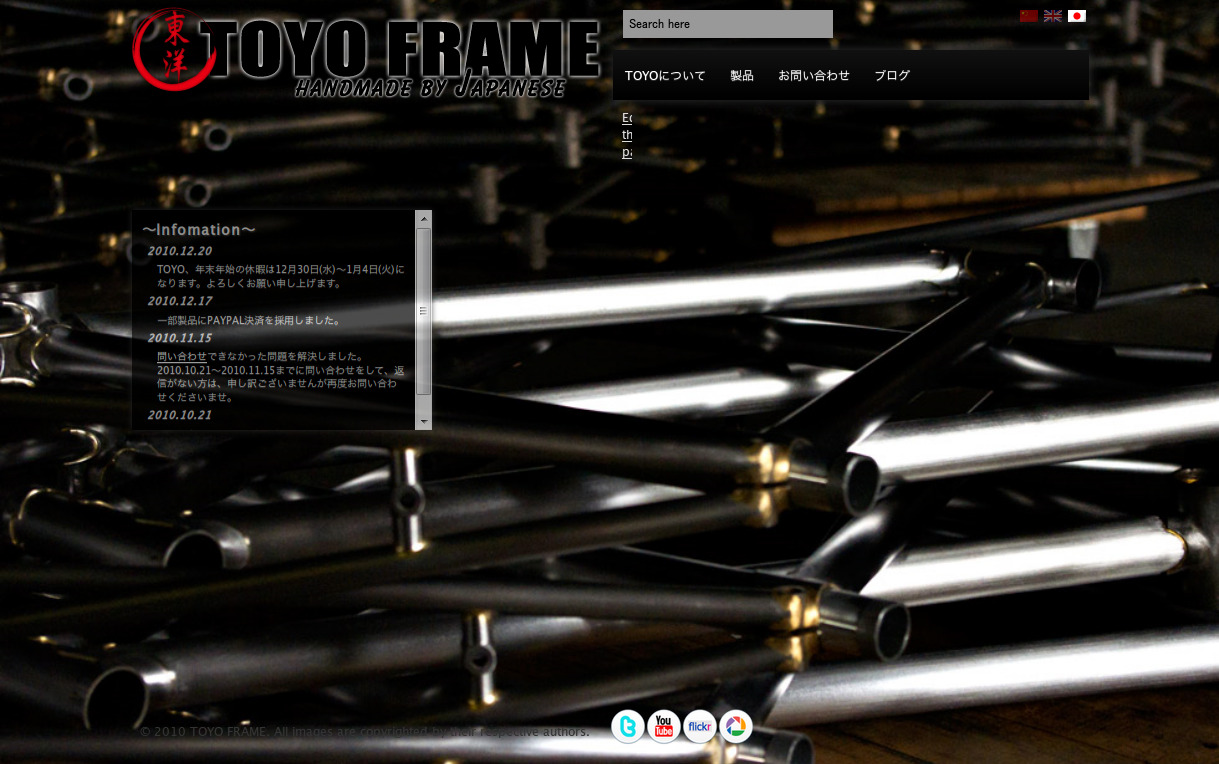Open the Picasa social icon

click(x=736, y=727)
